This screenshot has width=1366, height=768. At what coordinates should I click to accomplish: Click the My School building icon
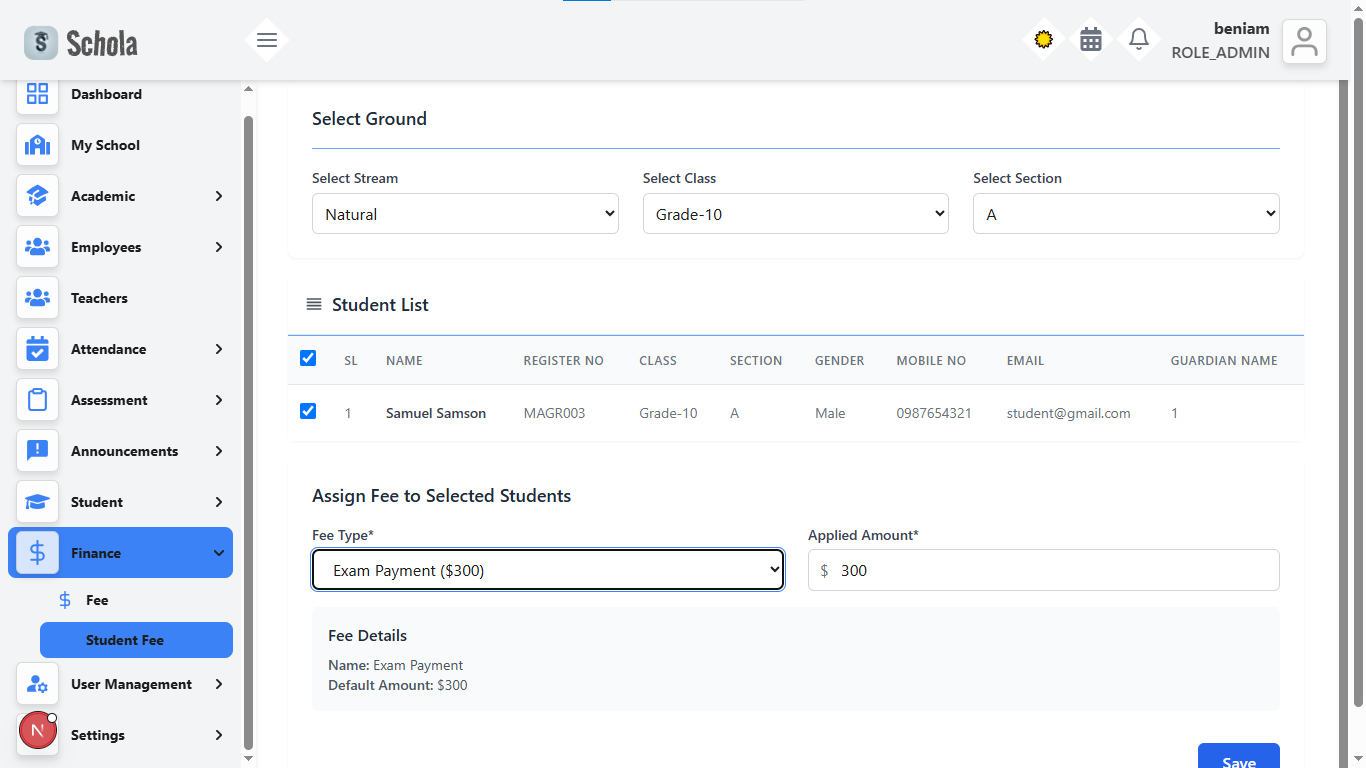[x=37, y=145]
